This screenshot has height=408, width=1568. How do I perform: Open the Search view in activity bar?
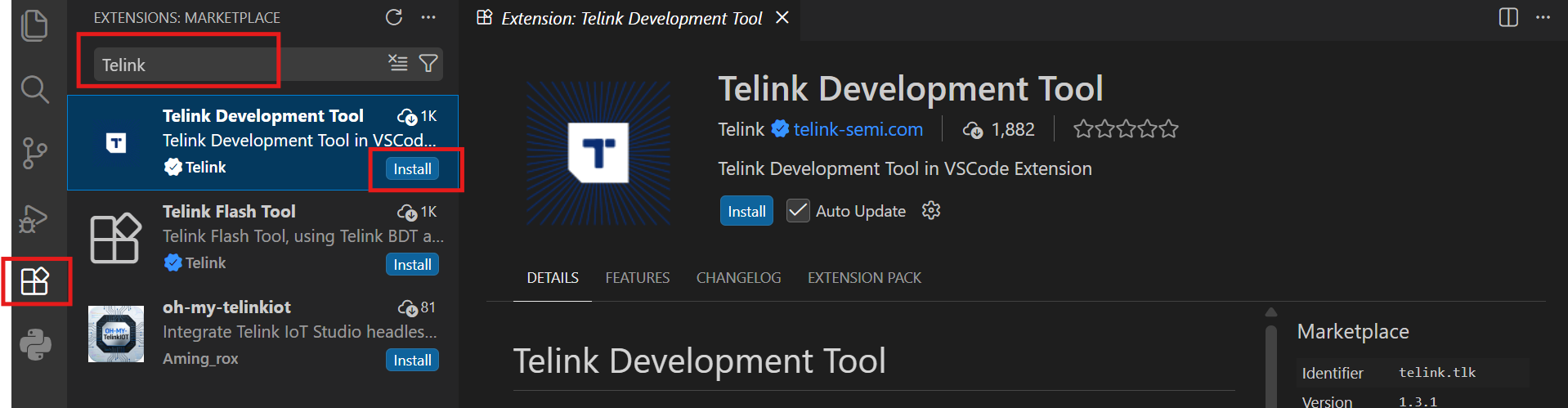click(x=34, y=89)
